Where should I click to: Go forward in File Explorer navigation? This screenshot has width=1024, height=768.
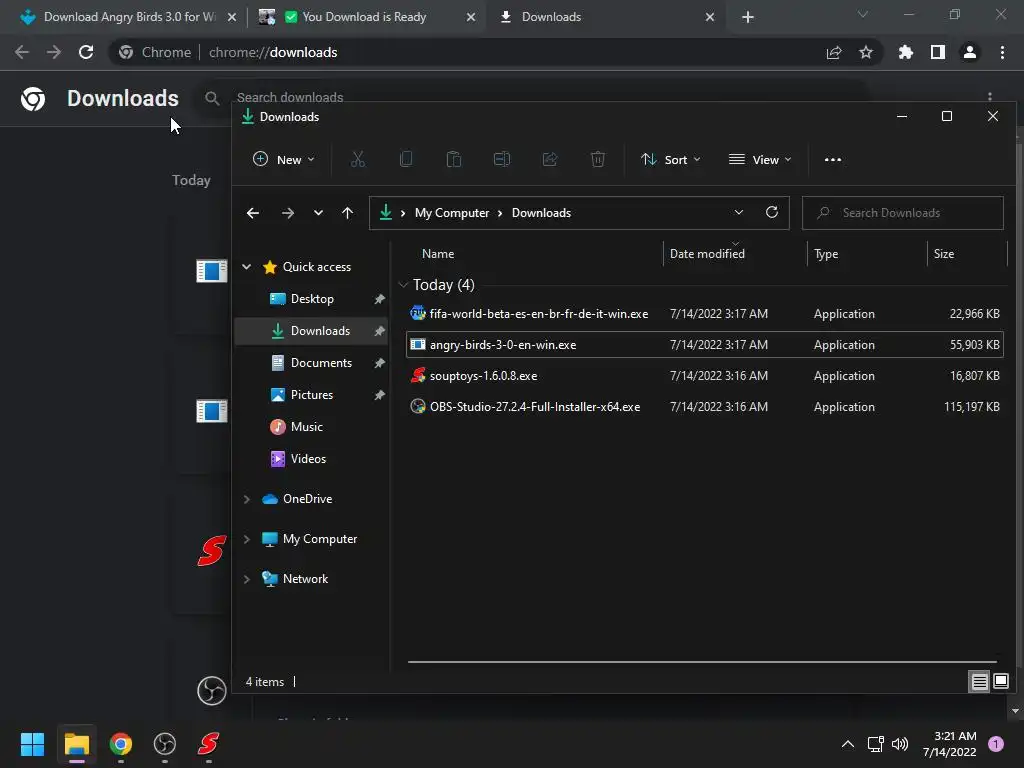[x=287, y=213]
